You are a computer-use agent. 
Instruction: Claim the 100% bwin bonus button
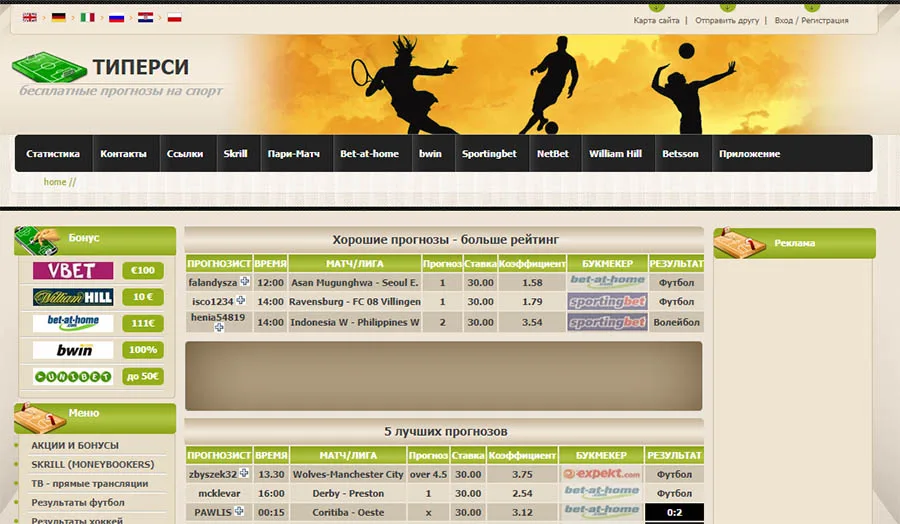[x=143, y=350]
